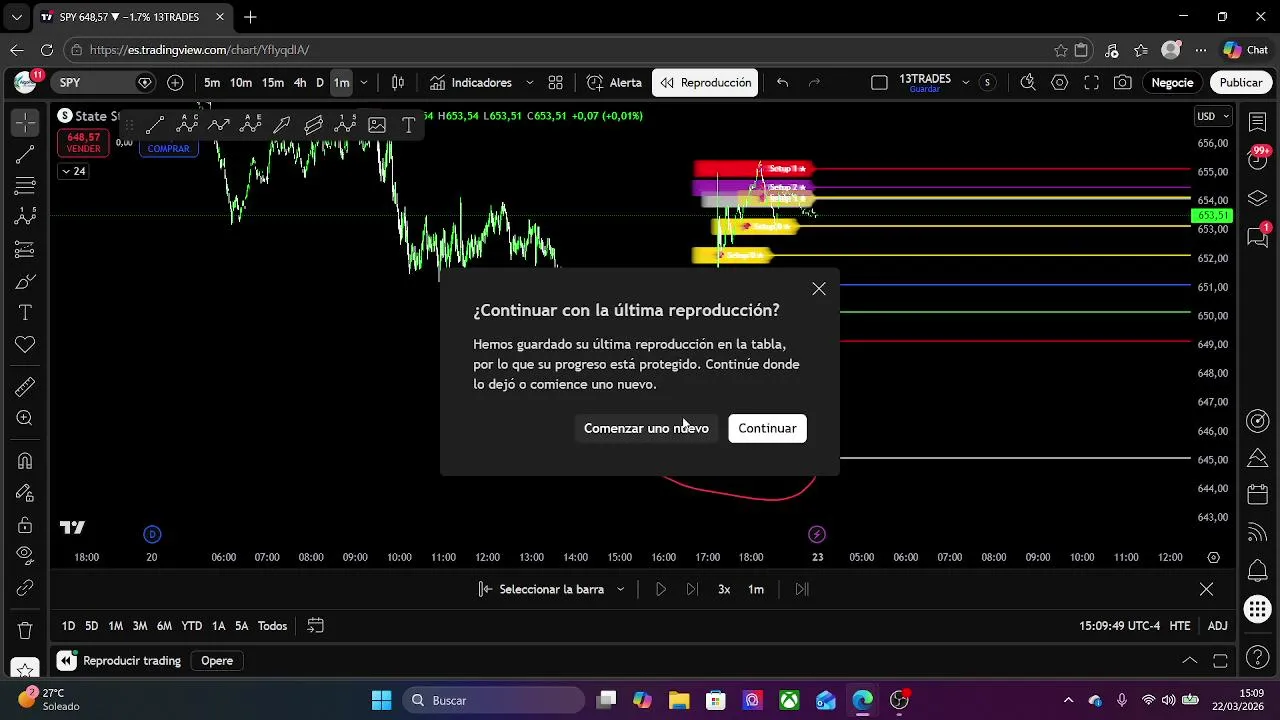Select the YTD date range
The width and height of the screenshot is (1280, 720).
point(191,626)
